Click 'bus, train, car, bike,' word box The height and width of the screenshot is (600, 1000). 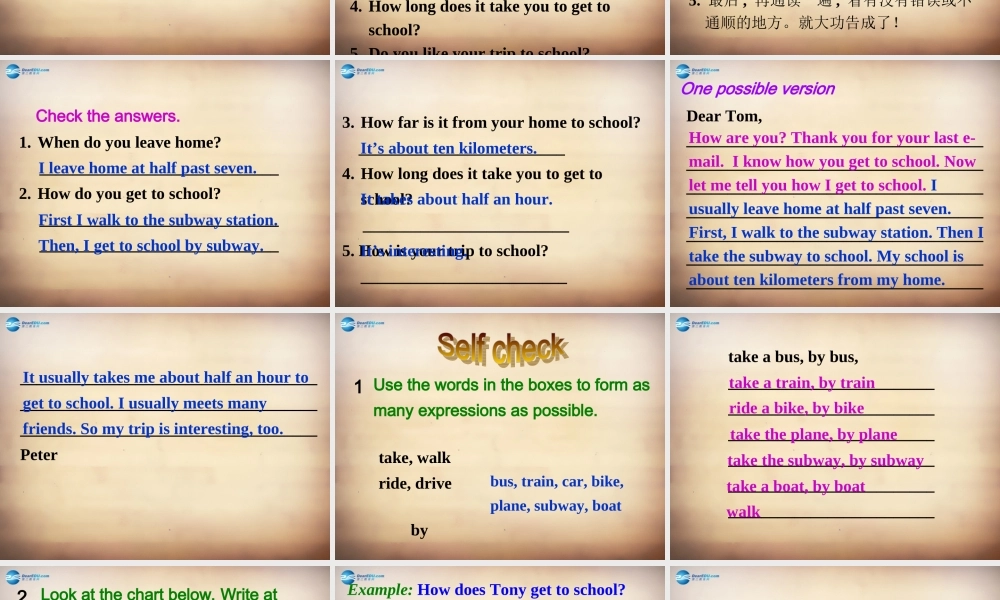click(556, 481)
